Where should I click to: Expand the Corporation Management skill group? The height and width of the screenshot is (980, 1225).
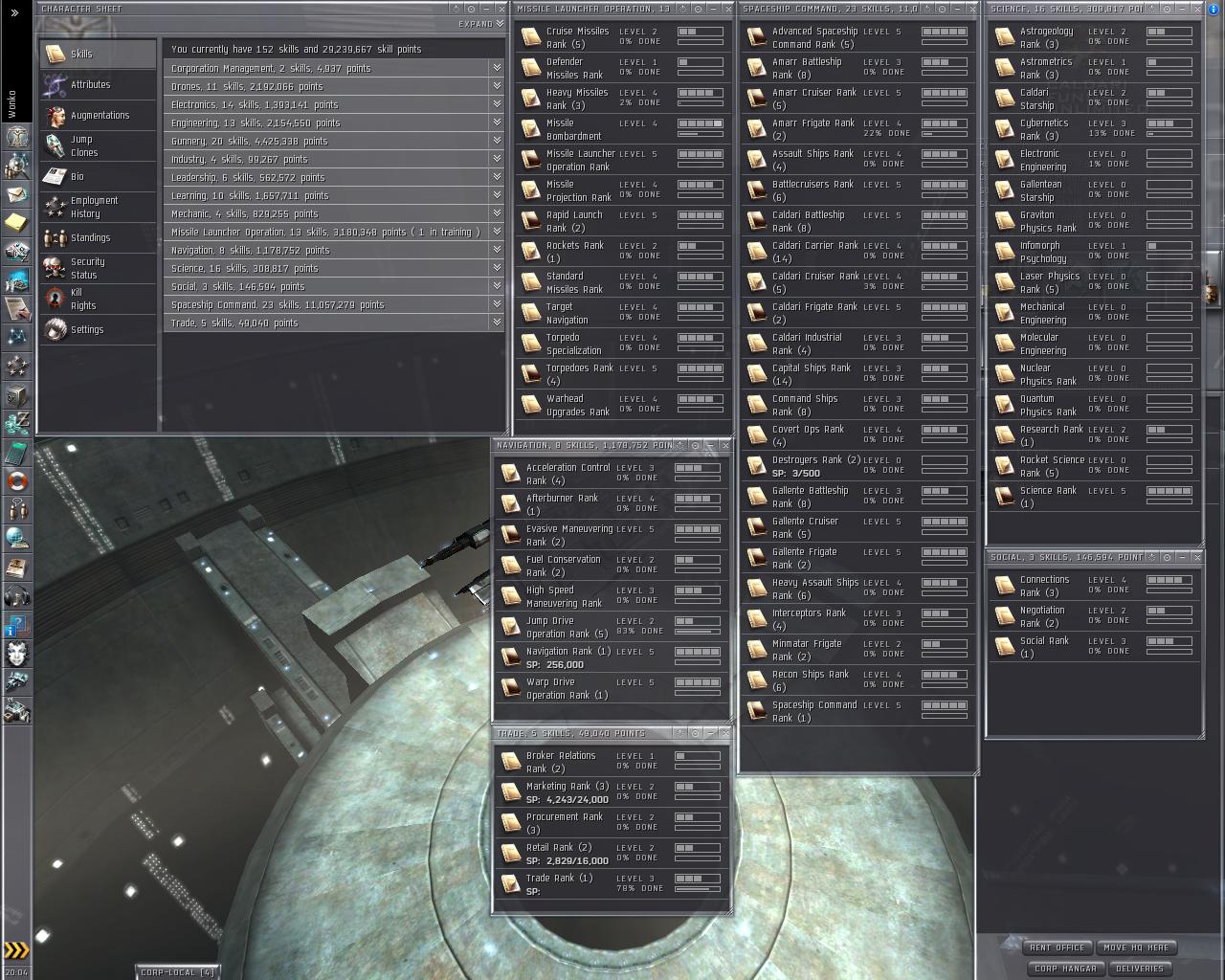coord(497,68)
